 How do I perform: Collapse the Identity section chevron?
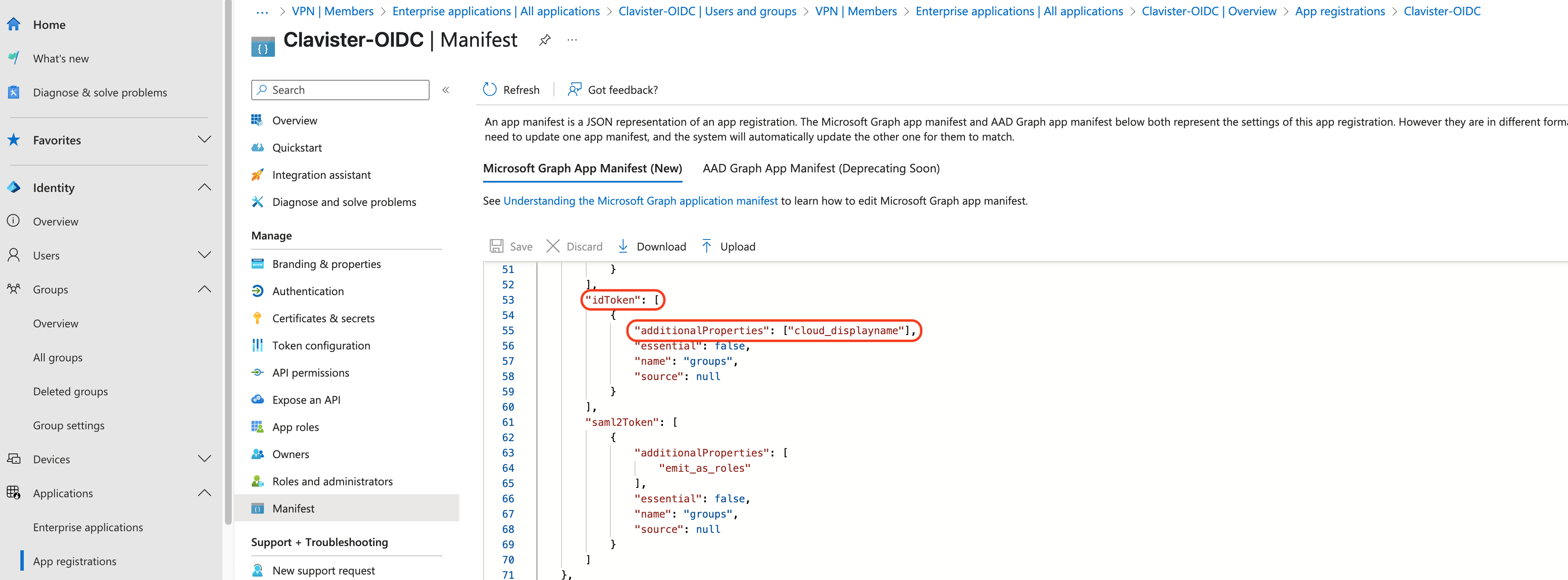tap(205, 187)
